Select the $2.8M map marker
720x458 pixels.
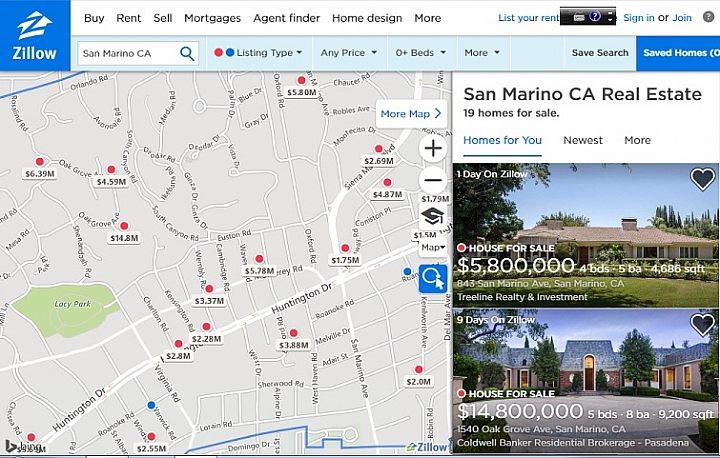click(x=178, y=344)
